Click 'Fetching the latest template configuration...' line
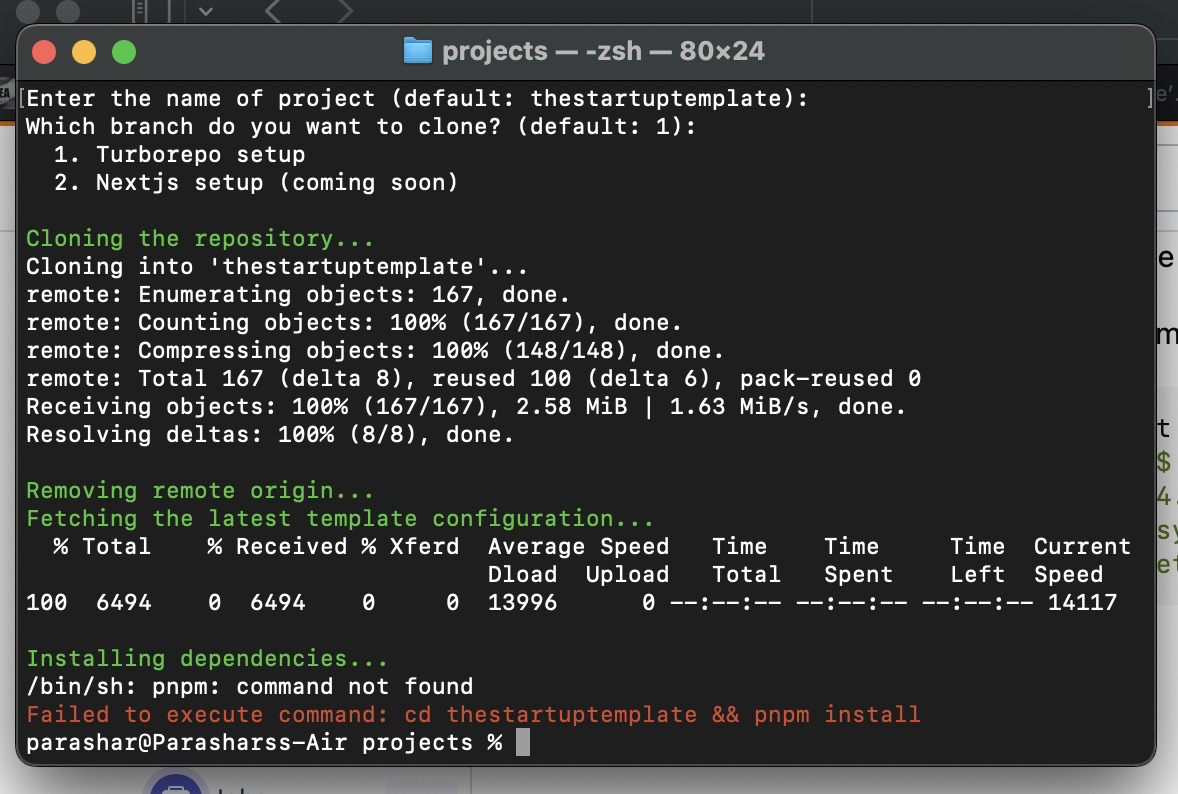 tap(340, 519)
